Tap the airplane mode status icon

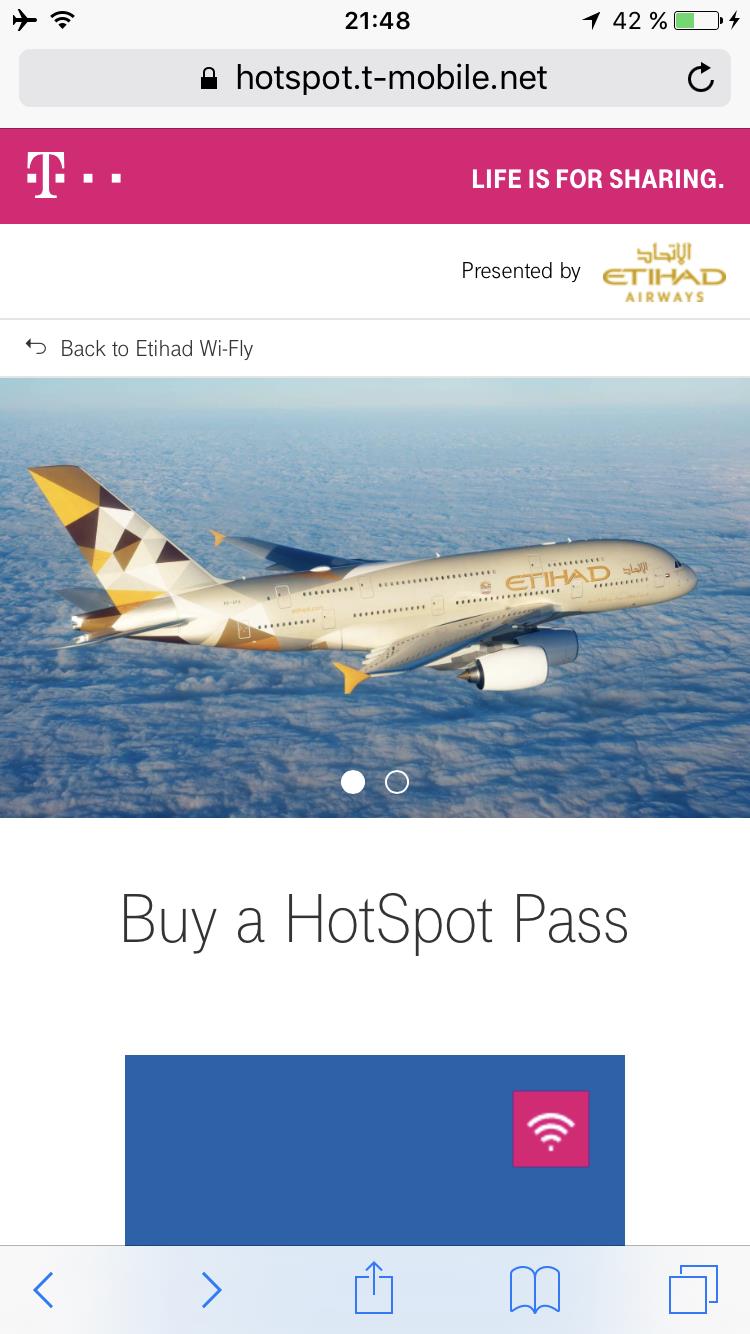(x=25, y=21)
